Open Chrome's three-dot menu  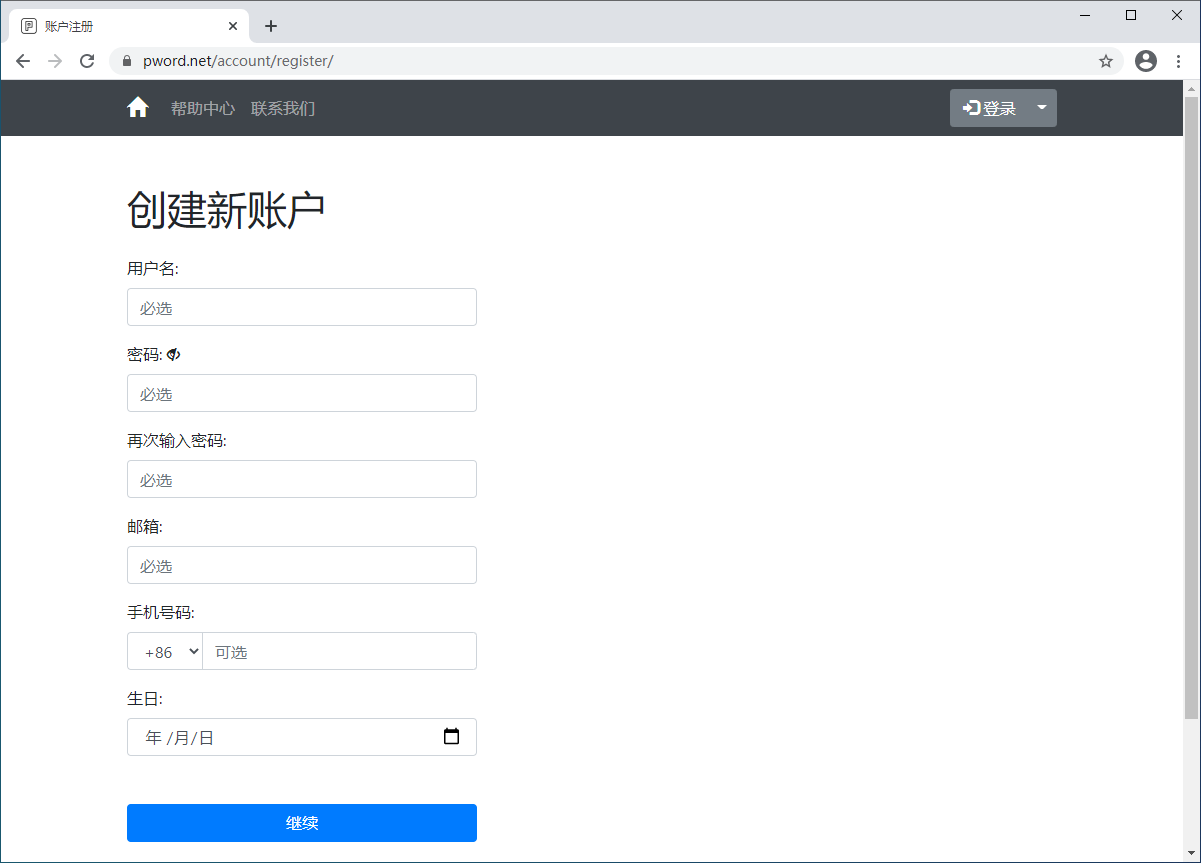coord(1180,61)
